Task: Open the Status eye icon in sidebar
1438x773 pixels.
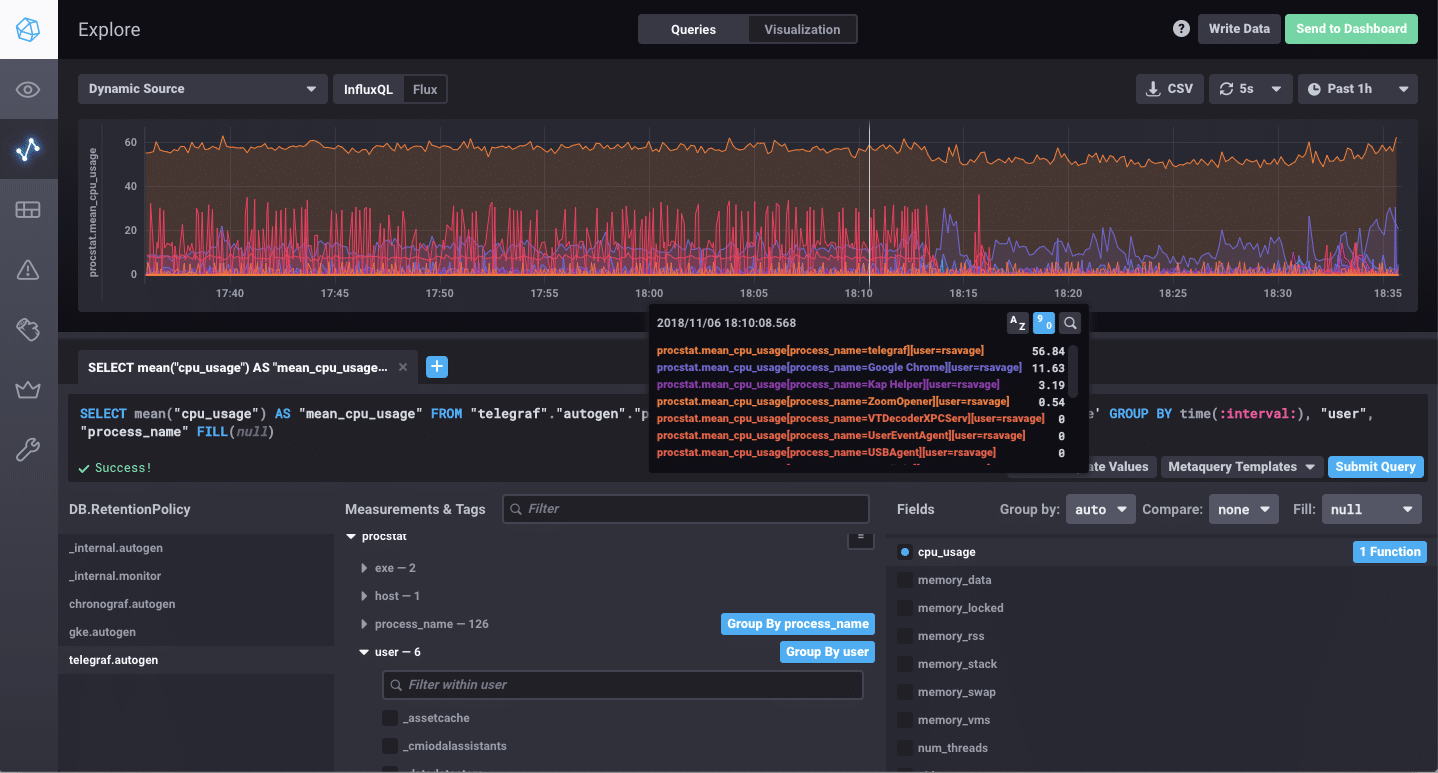Action: point(28,90)
